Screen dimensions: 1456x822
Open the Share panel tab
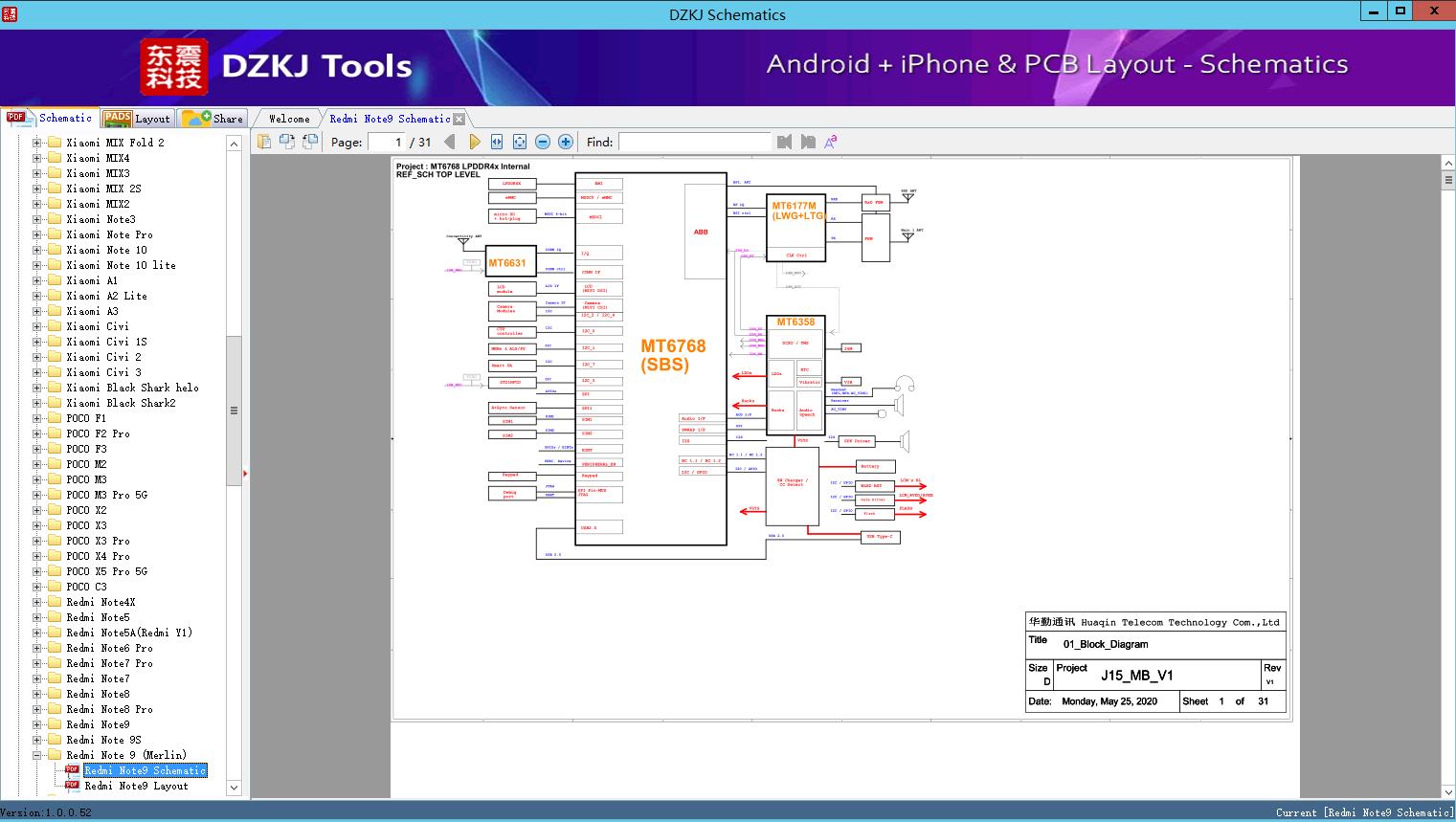pyautogui.click(x=213, y=119)
